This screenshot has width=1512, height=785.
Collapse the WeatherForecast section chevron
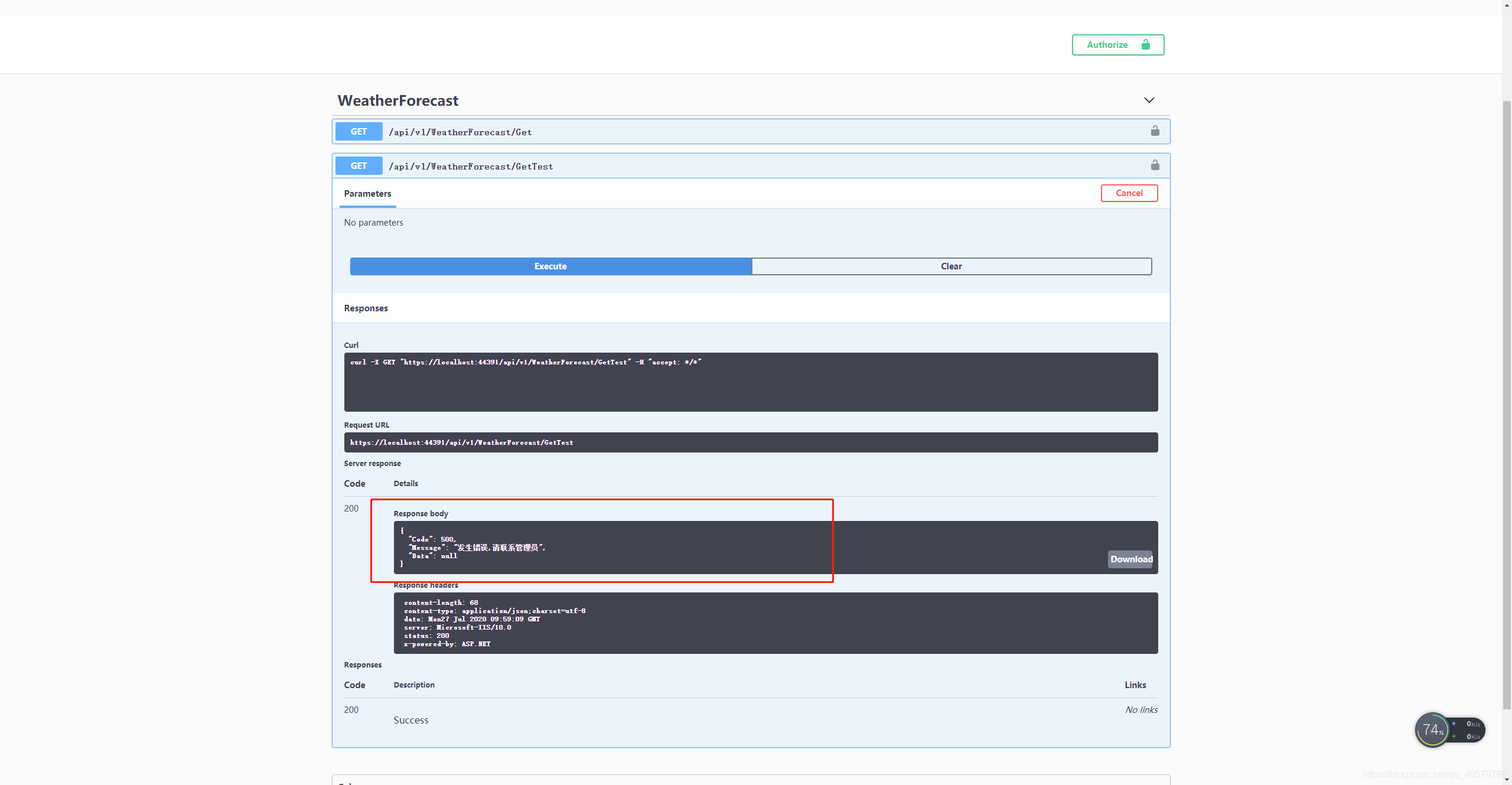click(1149, 100)
